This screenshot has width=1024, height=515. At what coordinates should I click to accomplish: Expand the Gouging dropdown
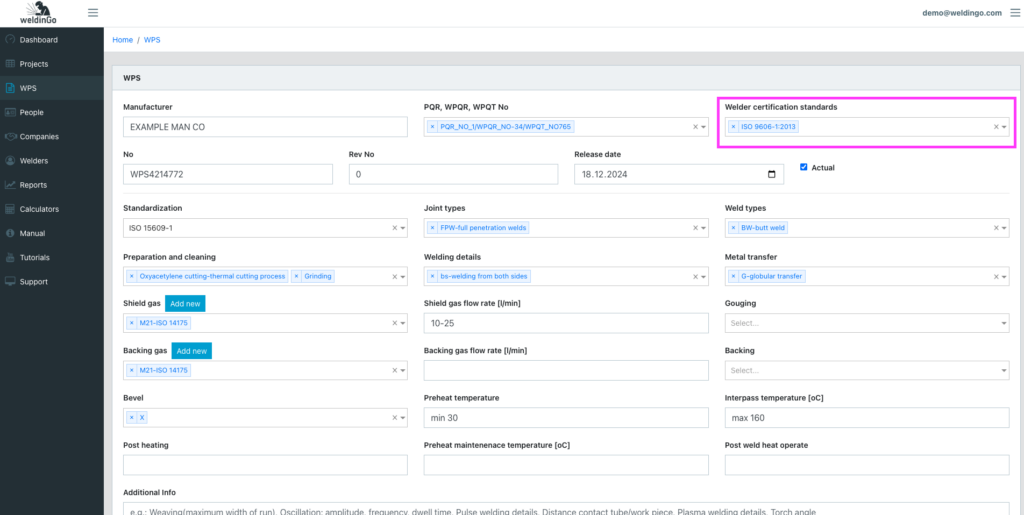(1003, 324)
